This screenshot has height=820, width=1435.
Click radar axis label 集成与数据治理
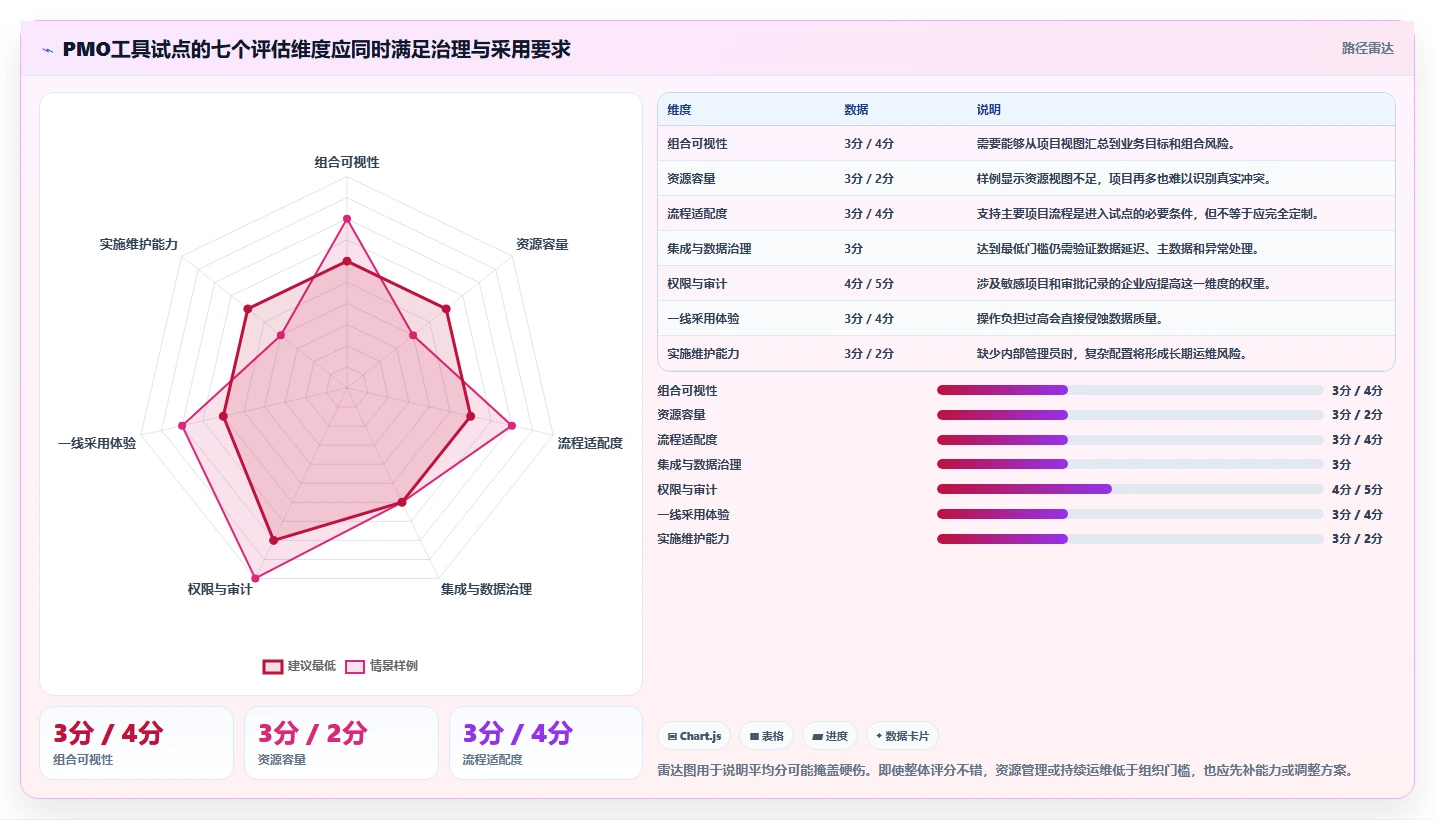(x=486, y=589)
